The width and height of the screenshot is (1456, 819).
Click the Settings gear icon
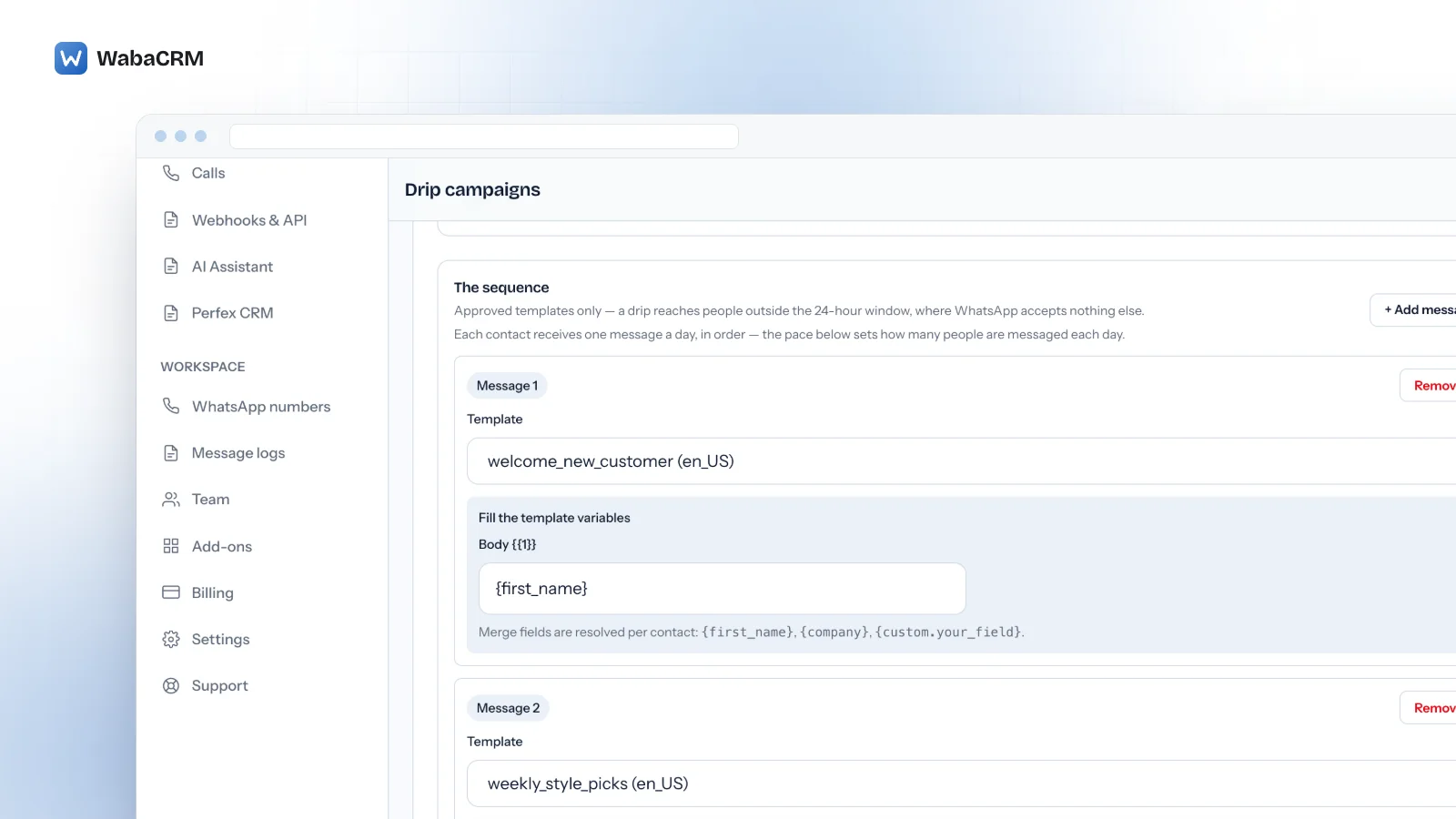pyautogui.click(x=171, y=639)
